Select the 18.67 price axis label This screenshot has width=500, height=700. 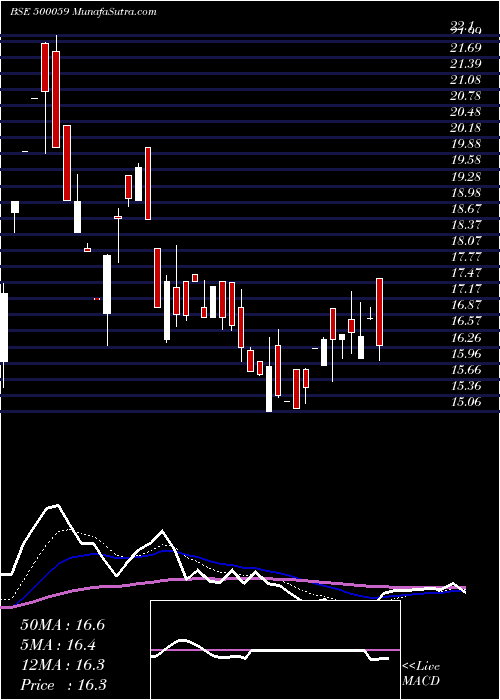coord(466,208)
